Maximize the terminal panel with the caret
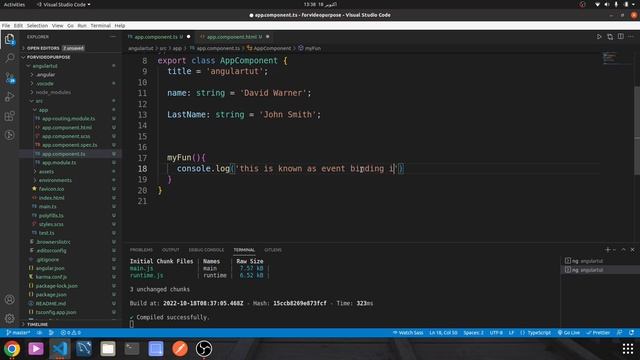Screen dimensions: 640x360 pos(623,249)
